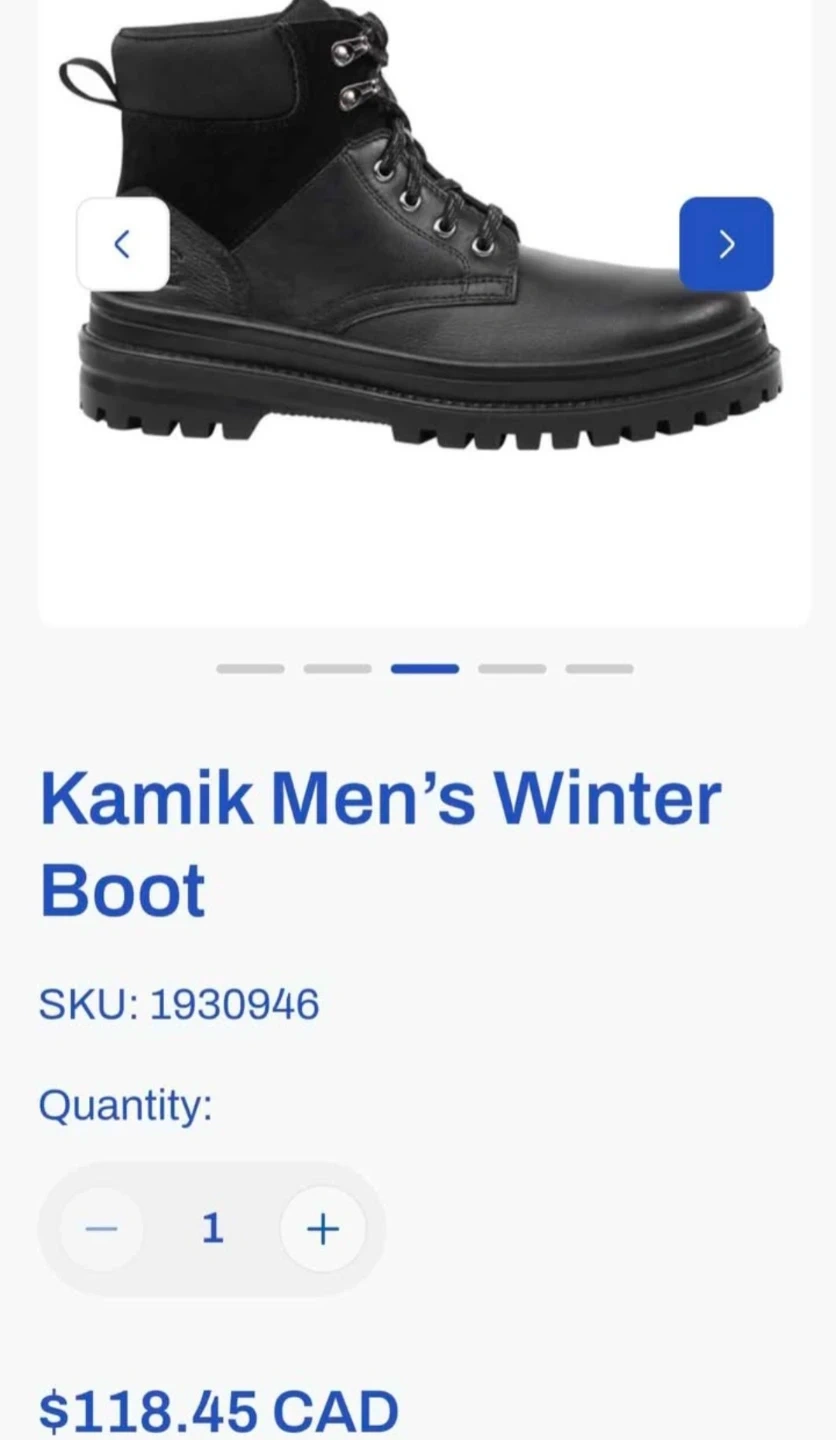Image resolution: width=836 pixels, height=1440 pixels.
Task: Focus the quantity value field showing 1
Action: [x=212, y=1228]
